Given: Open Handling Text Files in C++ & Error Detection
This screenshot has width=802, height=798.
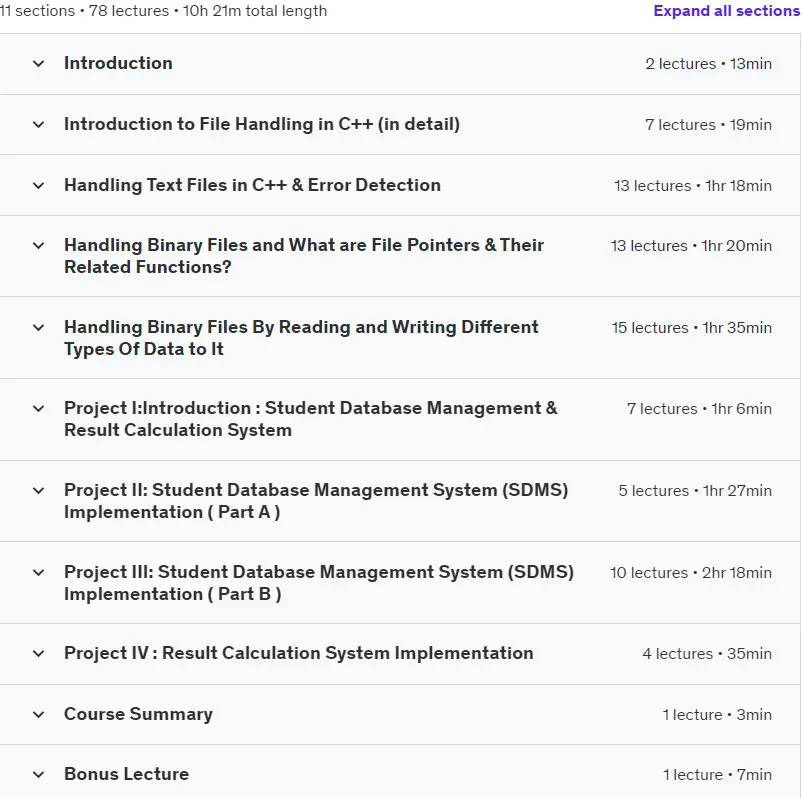Looking at the screenshot, I should point(252,185).
